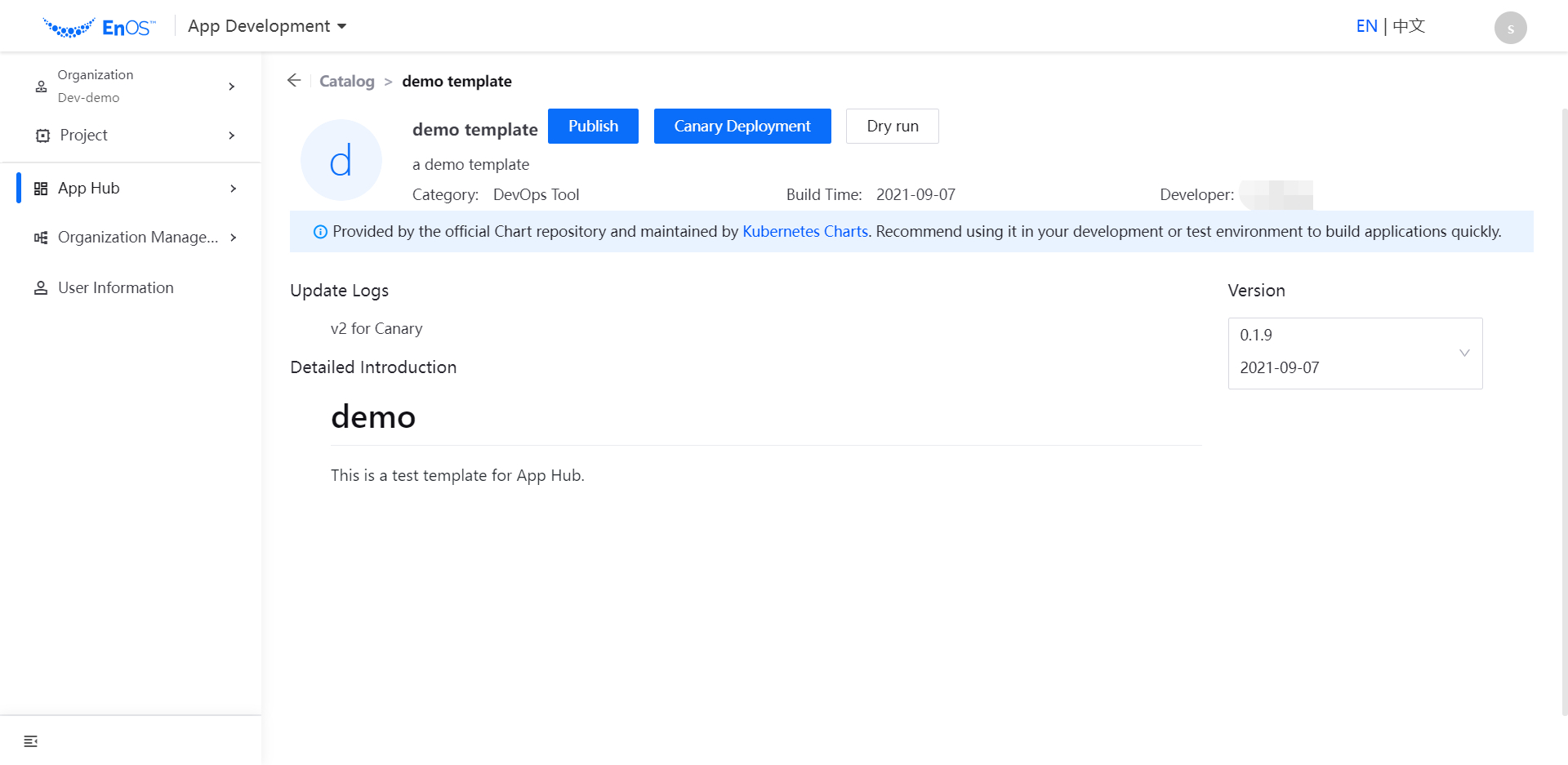Click the Project icon in sidebar

(x=41, y=135)
